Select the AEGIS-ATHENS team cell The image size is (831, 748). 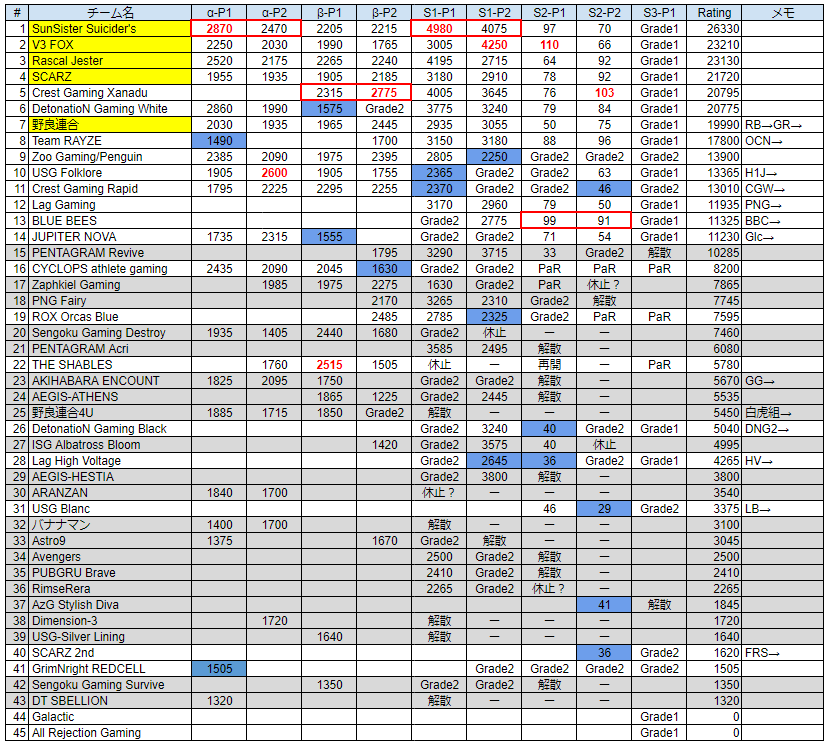[x=110, y=397]
